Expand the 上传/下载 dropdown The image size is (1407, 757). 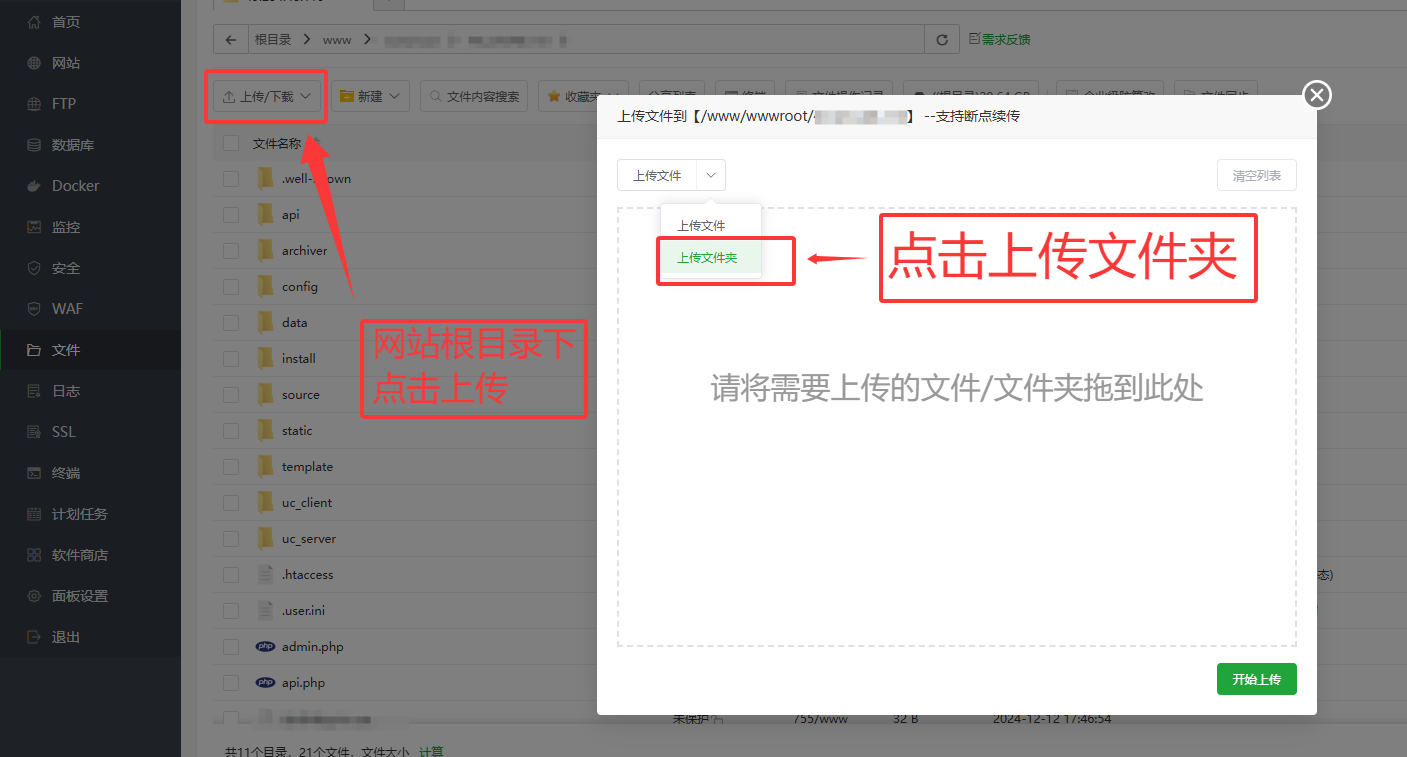click(x=266, y=97)
